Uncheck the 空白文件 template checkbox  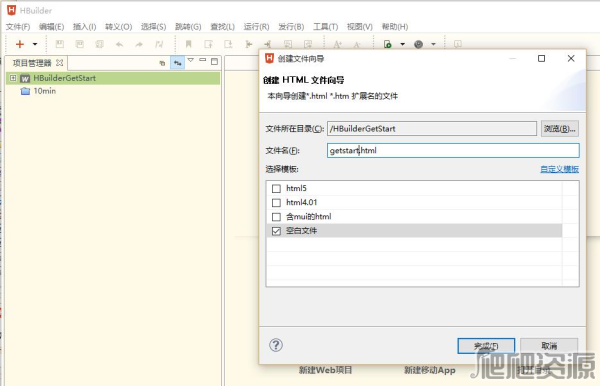(276, 231)
